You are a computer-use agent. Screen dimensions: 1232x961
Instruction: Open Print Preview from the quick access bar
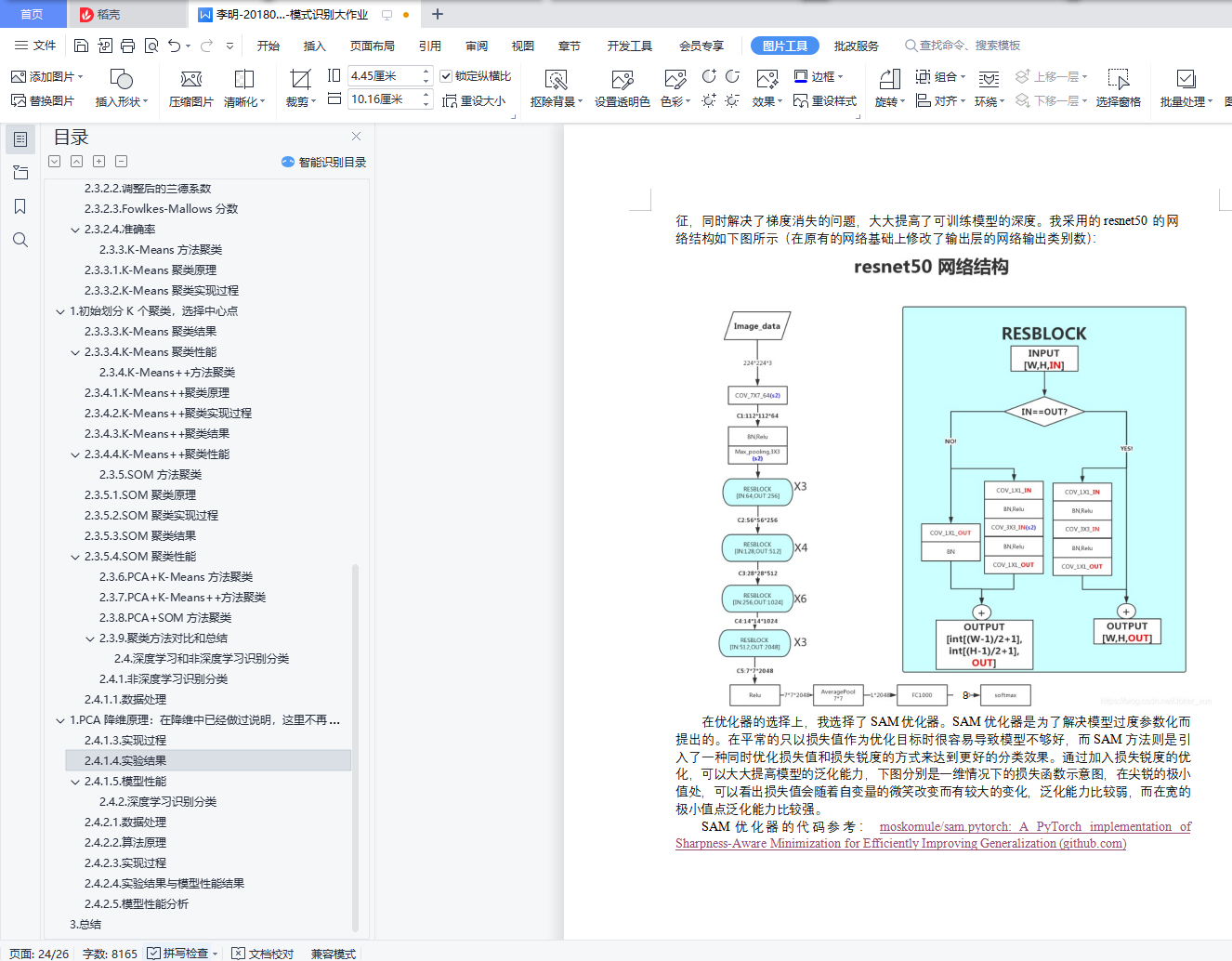pyautogui.click(x=151, y=46)
